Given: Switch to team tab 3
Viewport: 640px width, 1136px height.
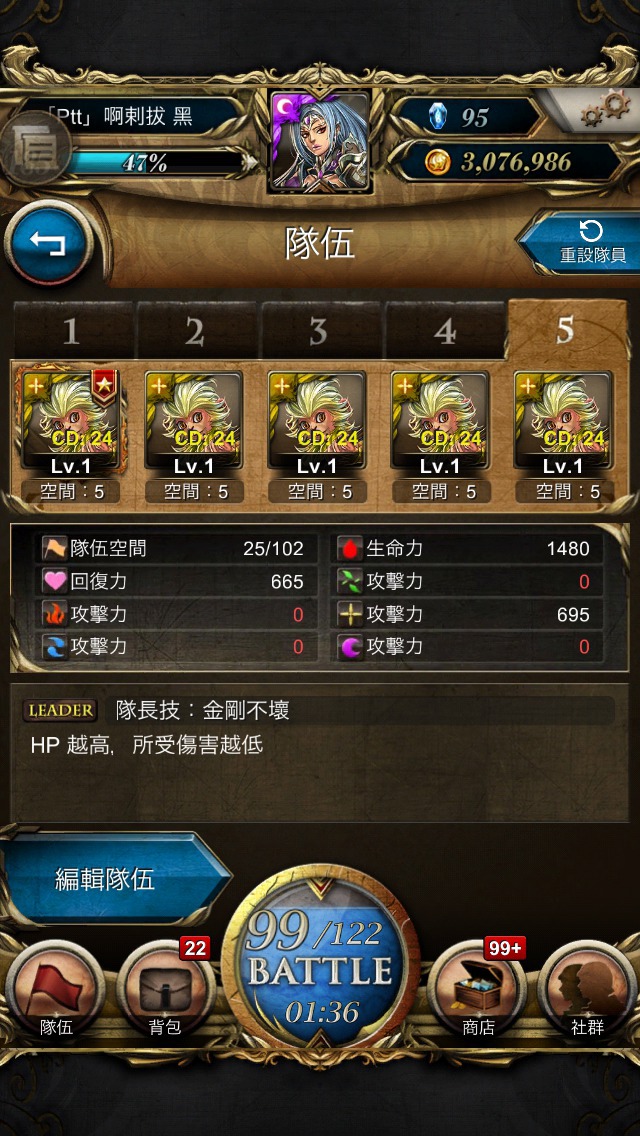Looking at the screenshot, I should (319, 330).
